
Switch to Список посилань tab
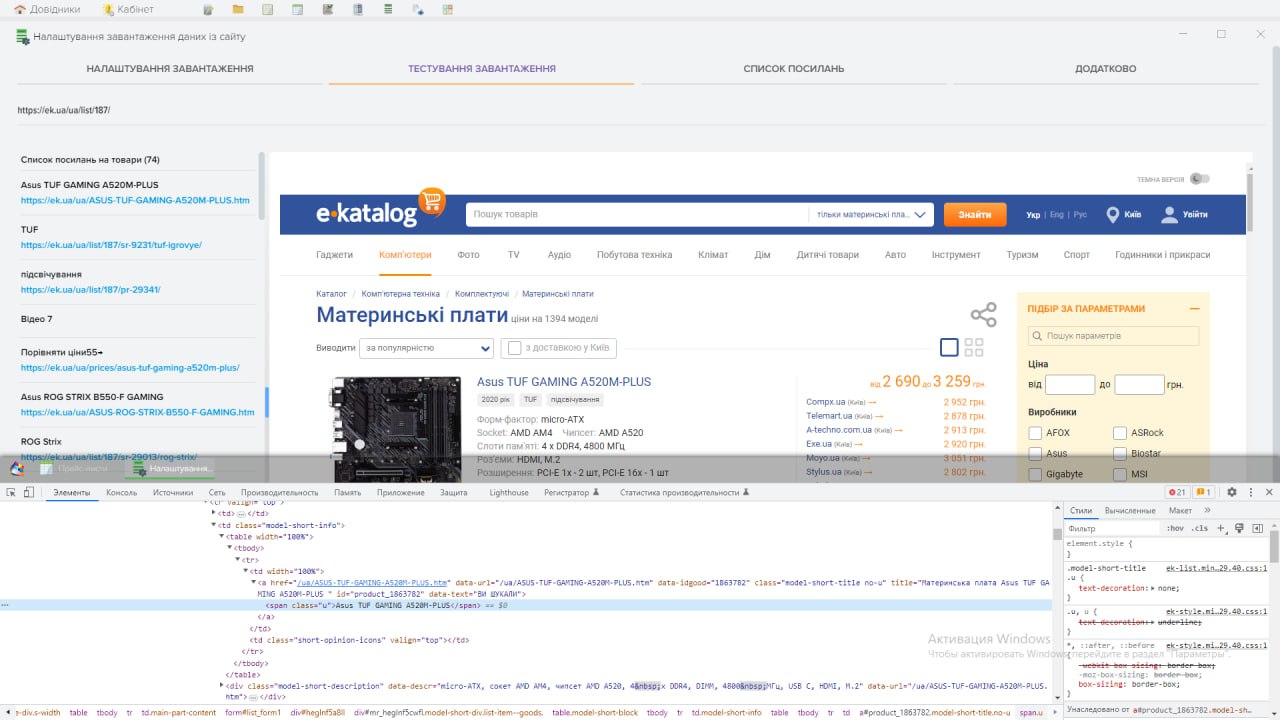tap(794, 69)
